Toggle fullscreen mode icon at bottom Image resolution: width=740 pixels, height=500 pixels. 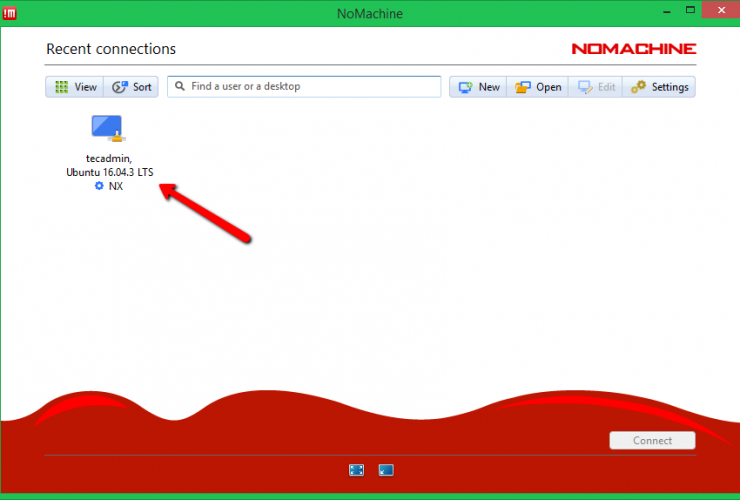pyautogui.click(x=356, y=469)
